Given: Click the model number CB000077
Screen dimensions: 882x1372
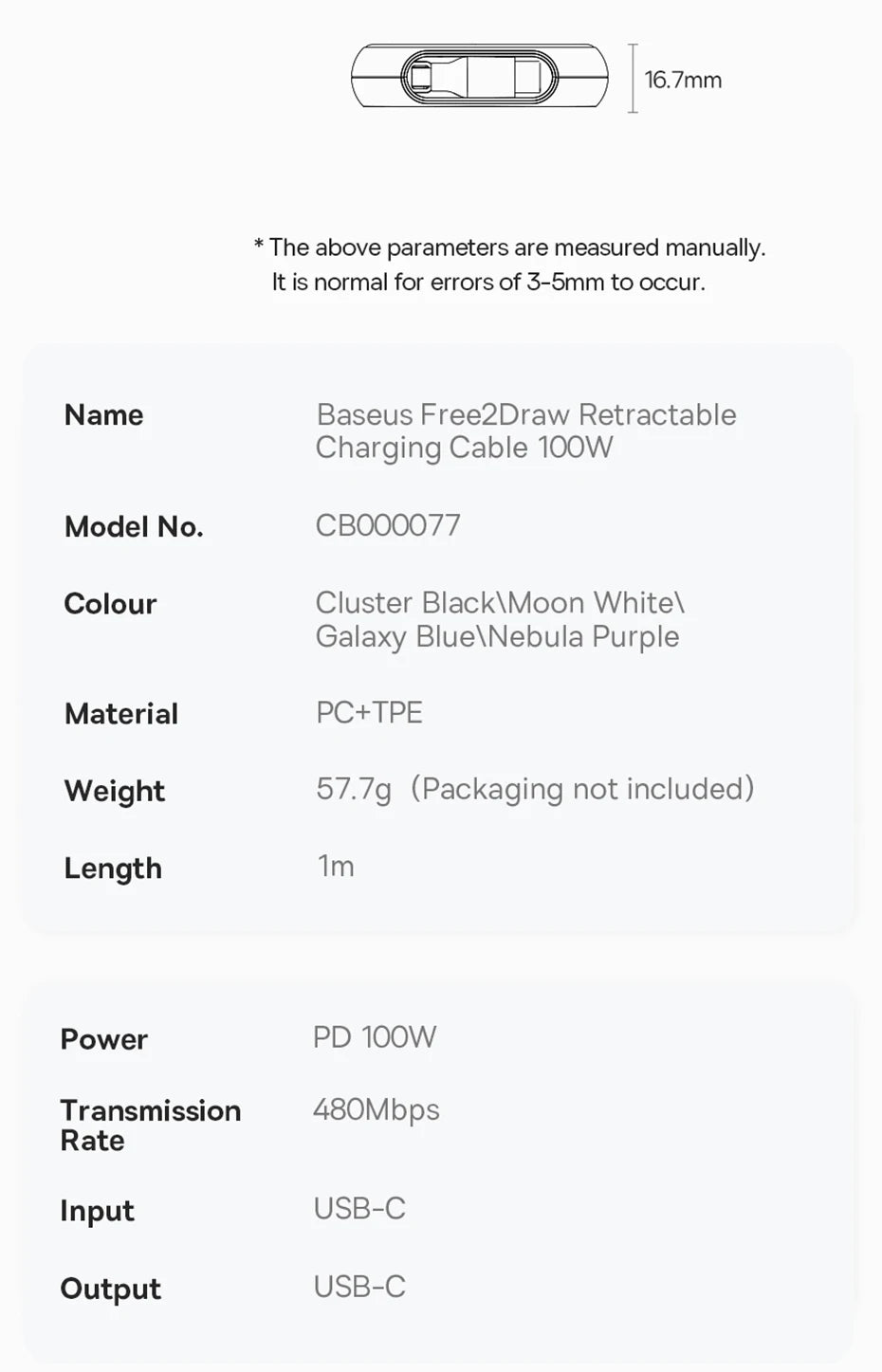Looking at the screenshot, I should click(x=388, y=525).
